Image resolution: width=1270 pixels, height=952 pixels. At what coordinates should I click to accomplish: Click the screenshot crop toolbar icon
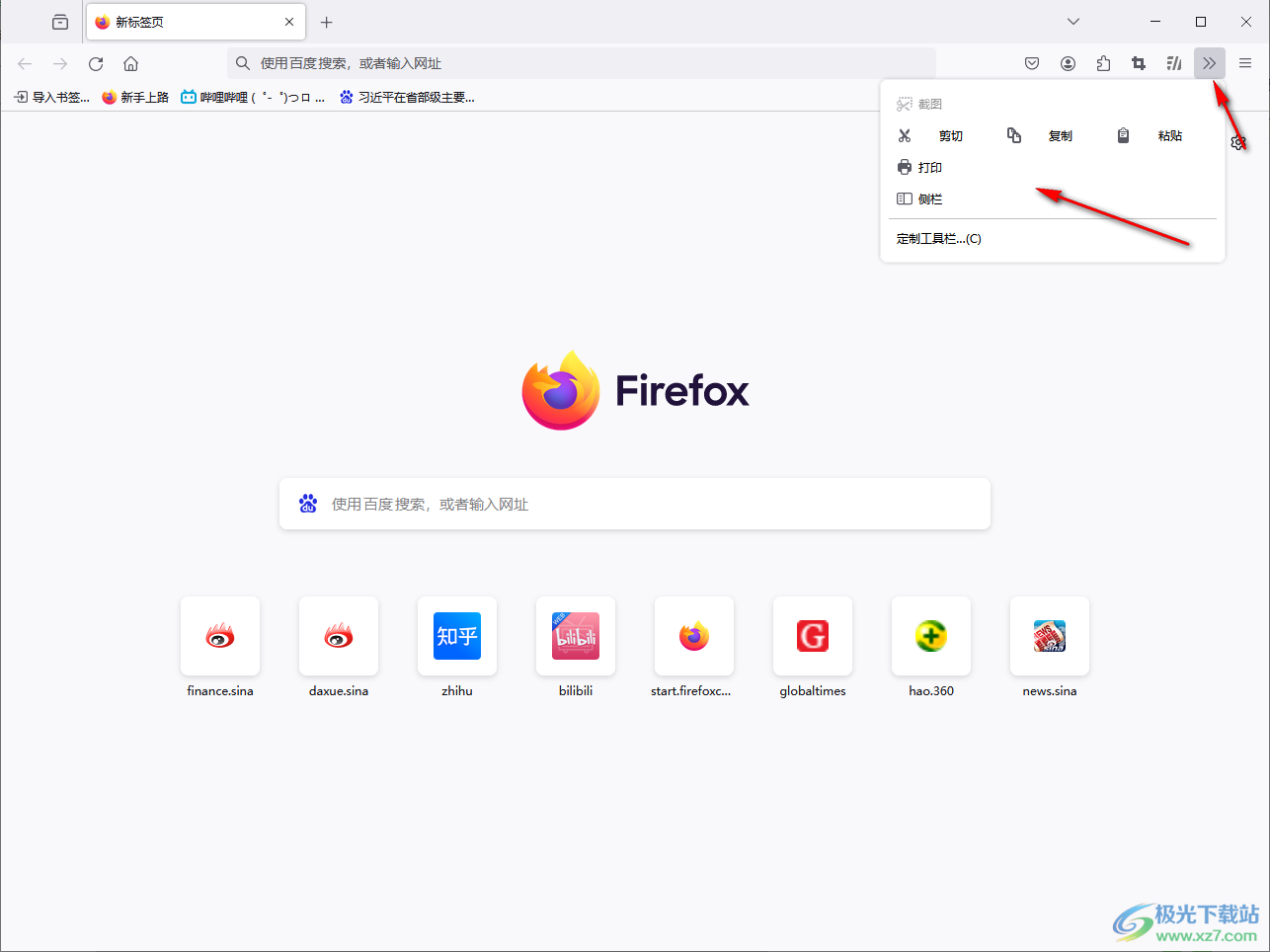click(1139, 63)
